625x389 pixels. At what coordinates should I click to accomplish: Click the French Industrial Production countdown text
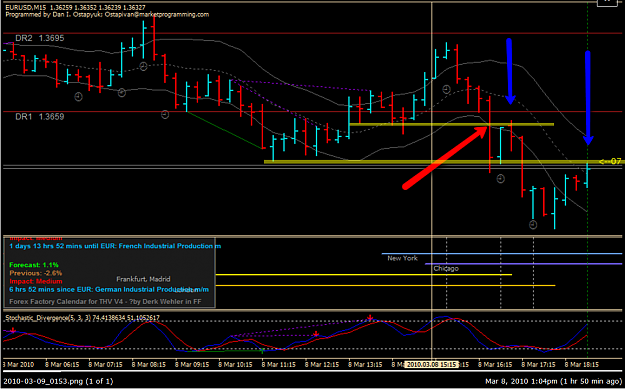pos(115,246)
